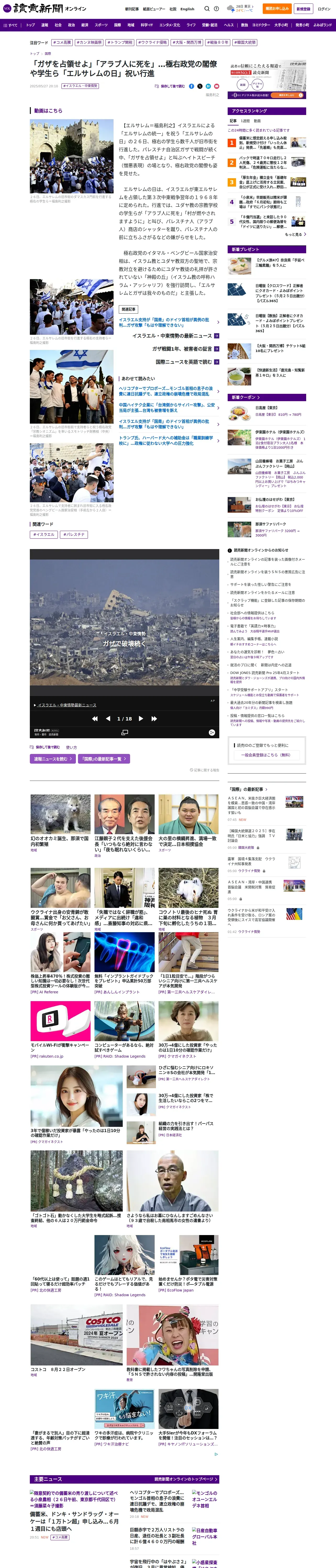Open 科学・IT in the navigation bar
Image resolution: width=336 pixels, height=1568 pixels.
tap(147, 25)
